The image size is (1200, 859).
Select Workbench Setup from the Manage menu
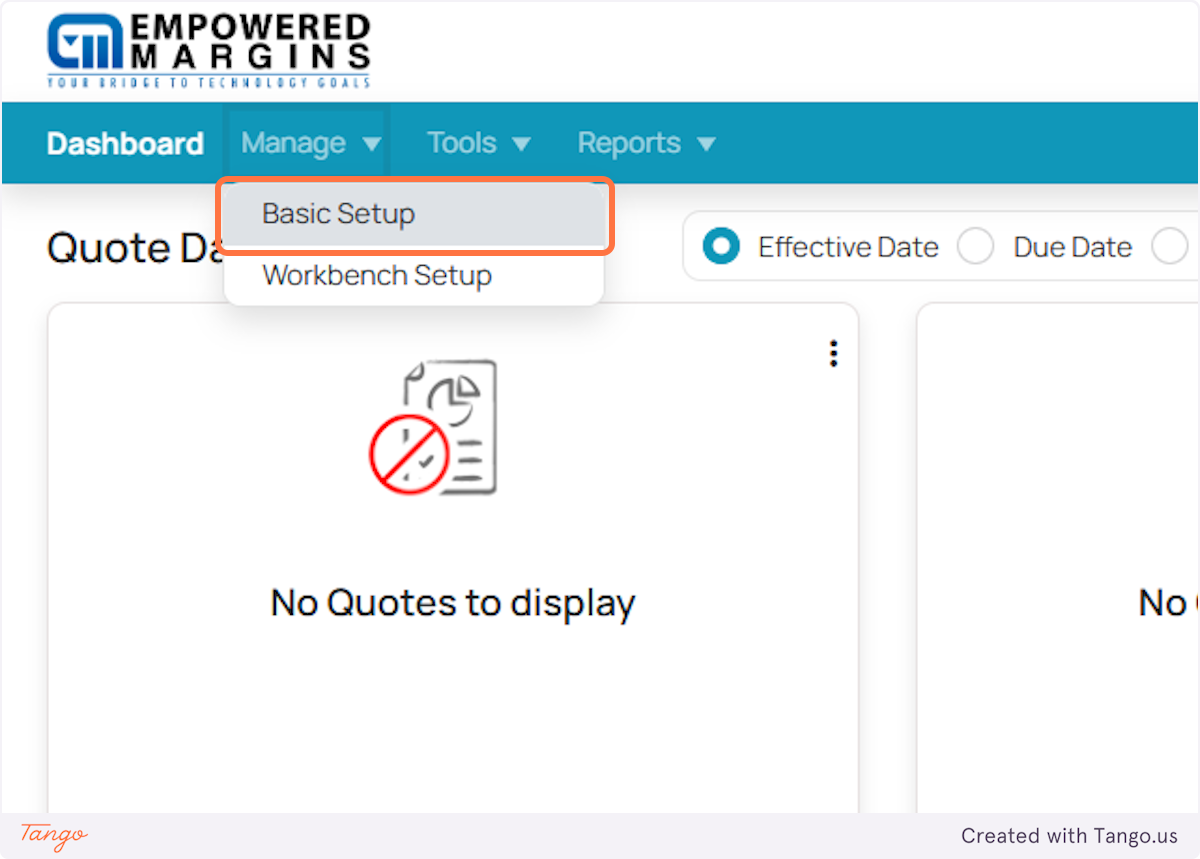click(x=376, y=275)
